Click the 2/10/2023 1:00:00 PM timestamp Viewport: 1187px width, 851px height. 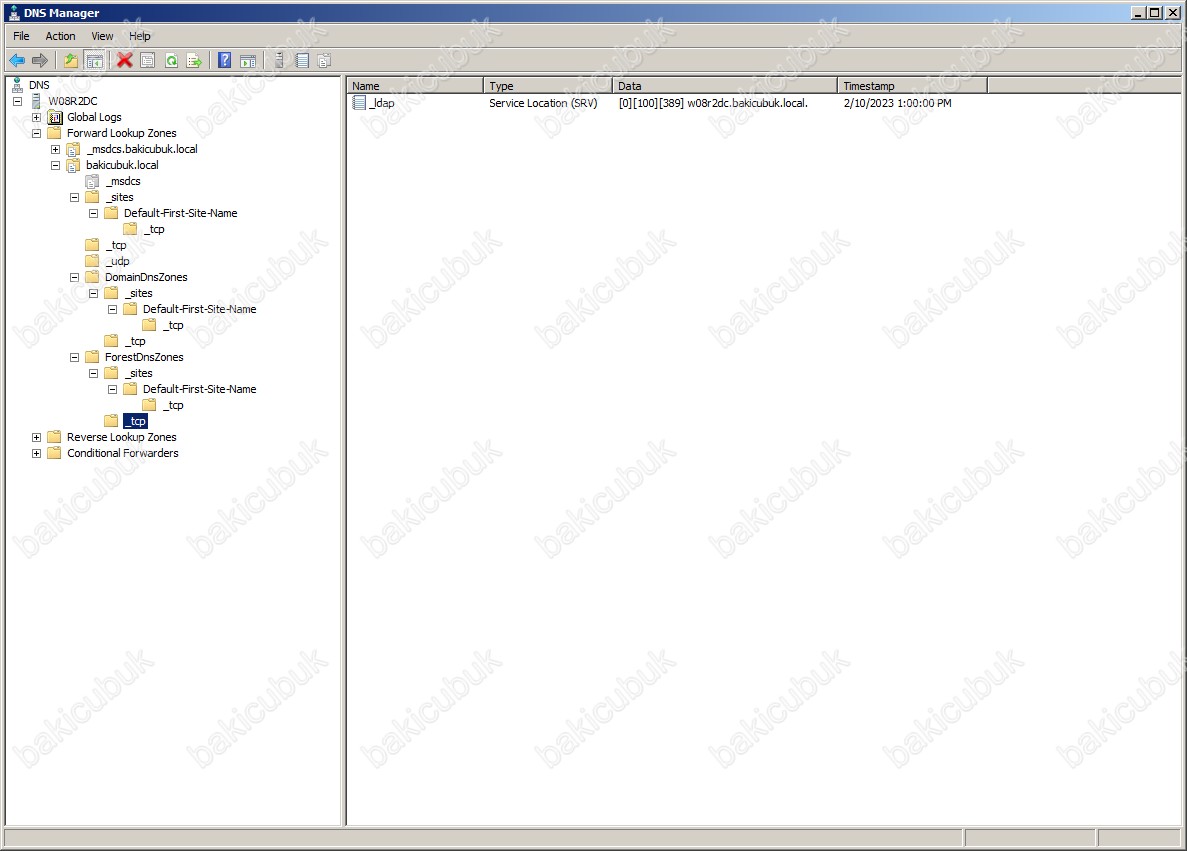897,103
